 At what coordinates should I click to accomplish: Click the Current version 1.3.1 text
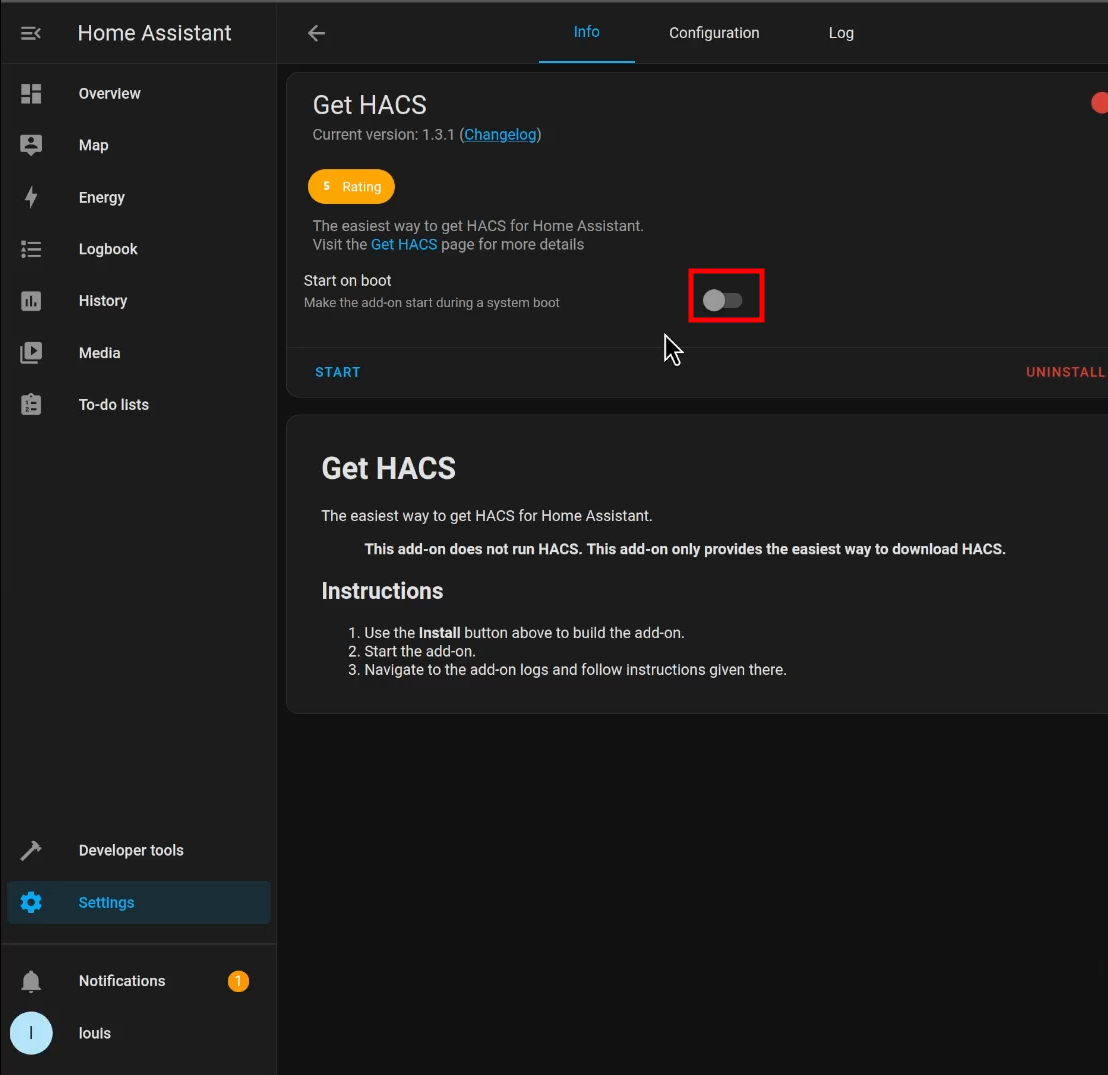384,134
